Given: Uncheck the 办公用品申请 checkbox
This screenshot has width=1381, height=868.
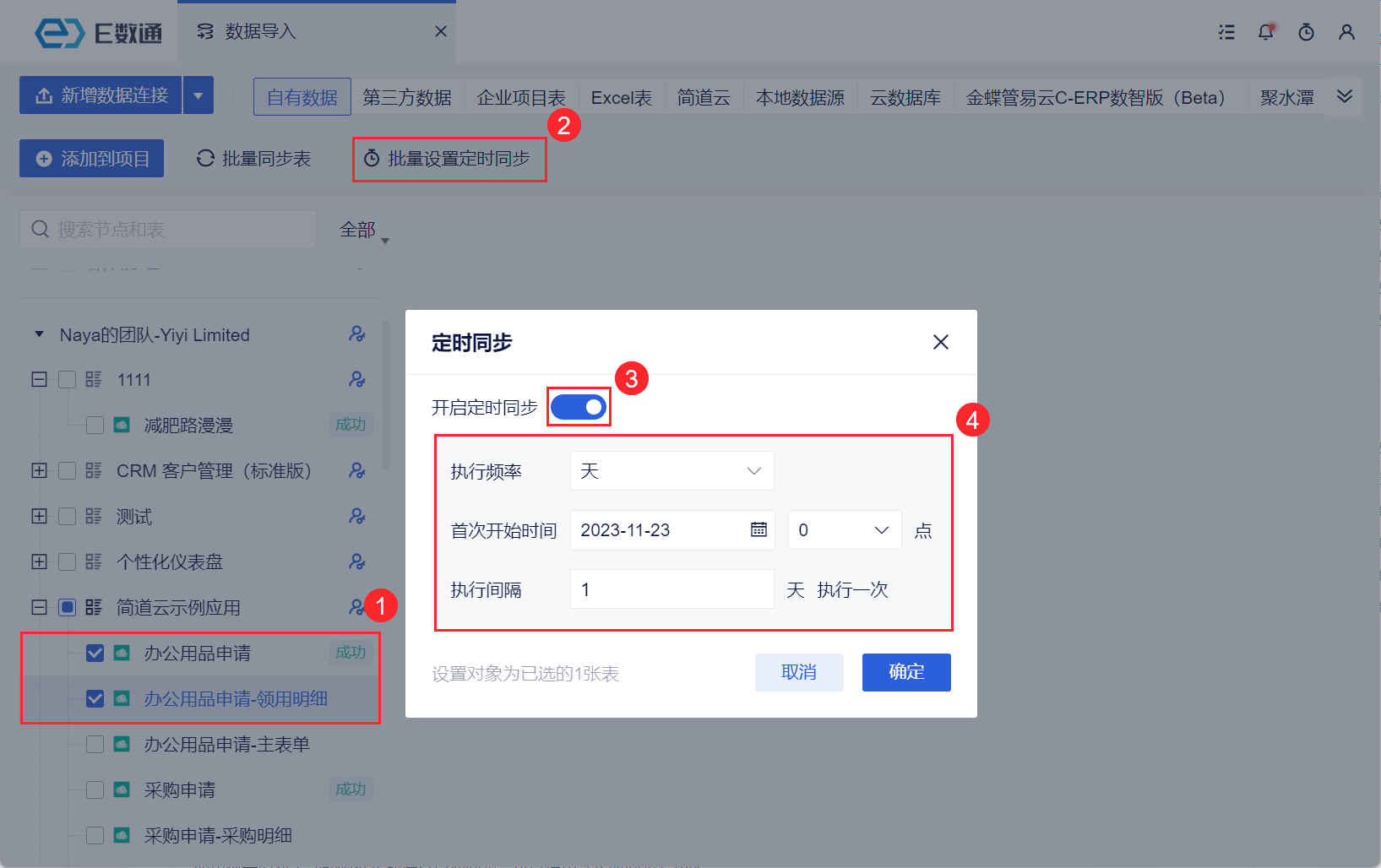Looking at the screenshot, I should point(95,653).
